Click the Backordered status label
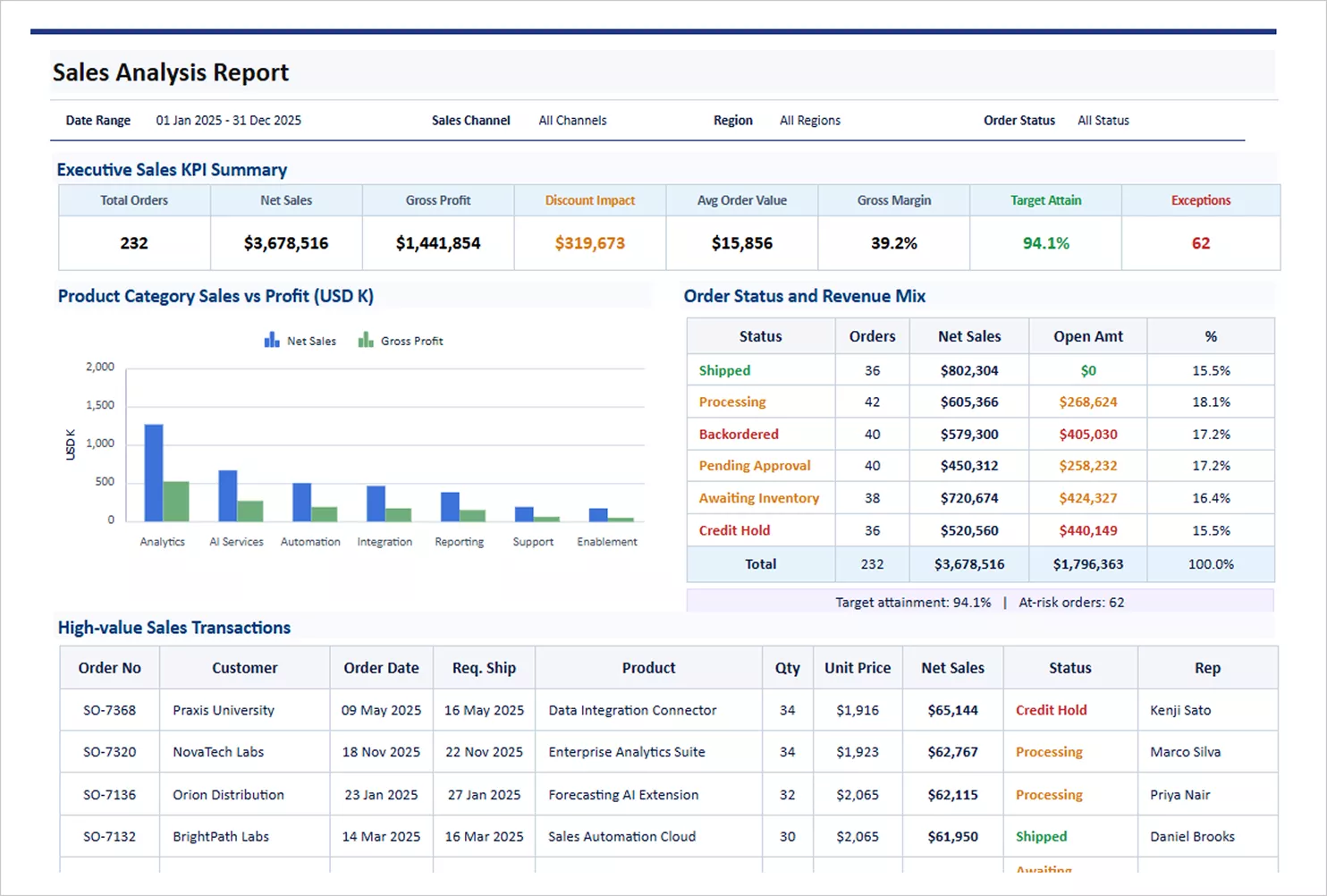Image resolution: width=1327 pixels, height=896 pixels. point(739,434)
